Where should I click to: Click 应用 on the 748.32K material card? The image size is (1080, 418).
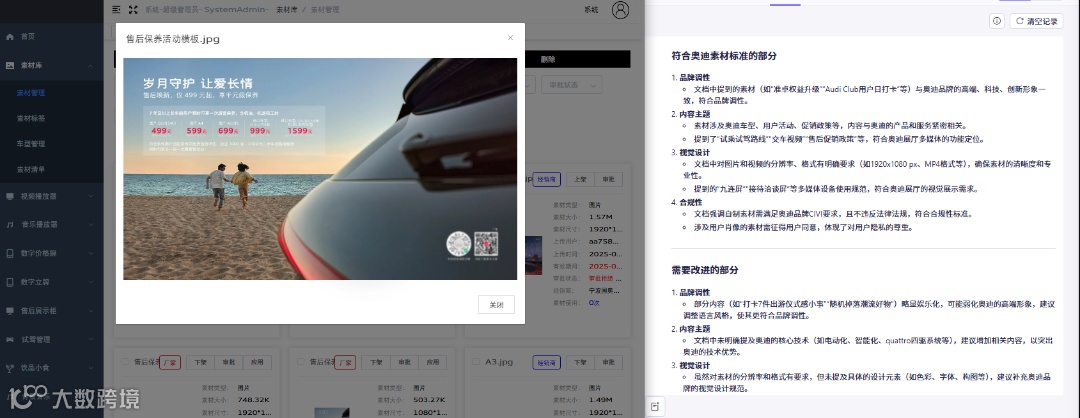(x=258, y=362)
